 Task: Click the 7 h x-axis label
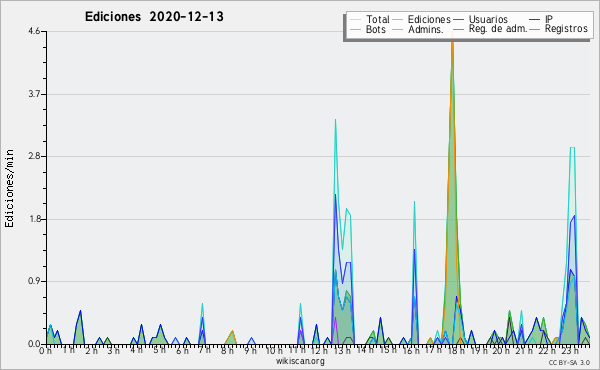tap(204, 350)
